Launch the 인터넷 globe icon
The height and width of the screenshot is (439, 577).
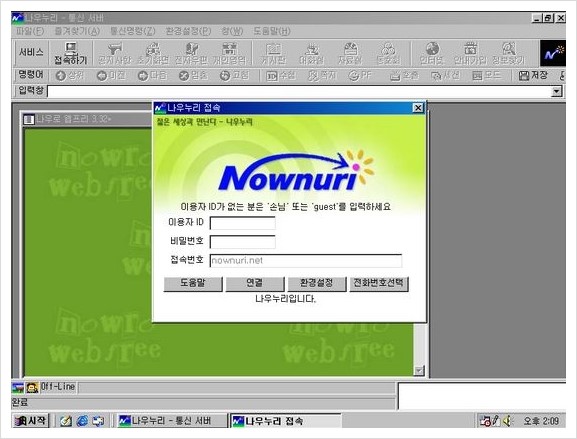tap(432, 53)
